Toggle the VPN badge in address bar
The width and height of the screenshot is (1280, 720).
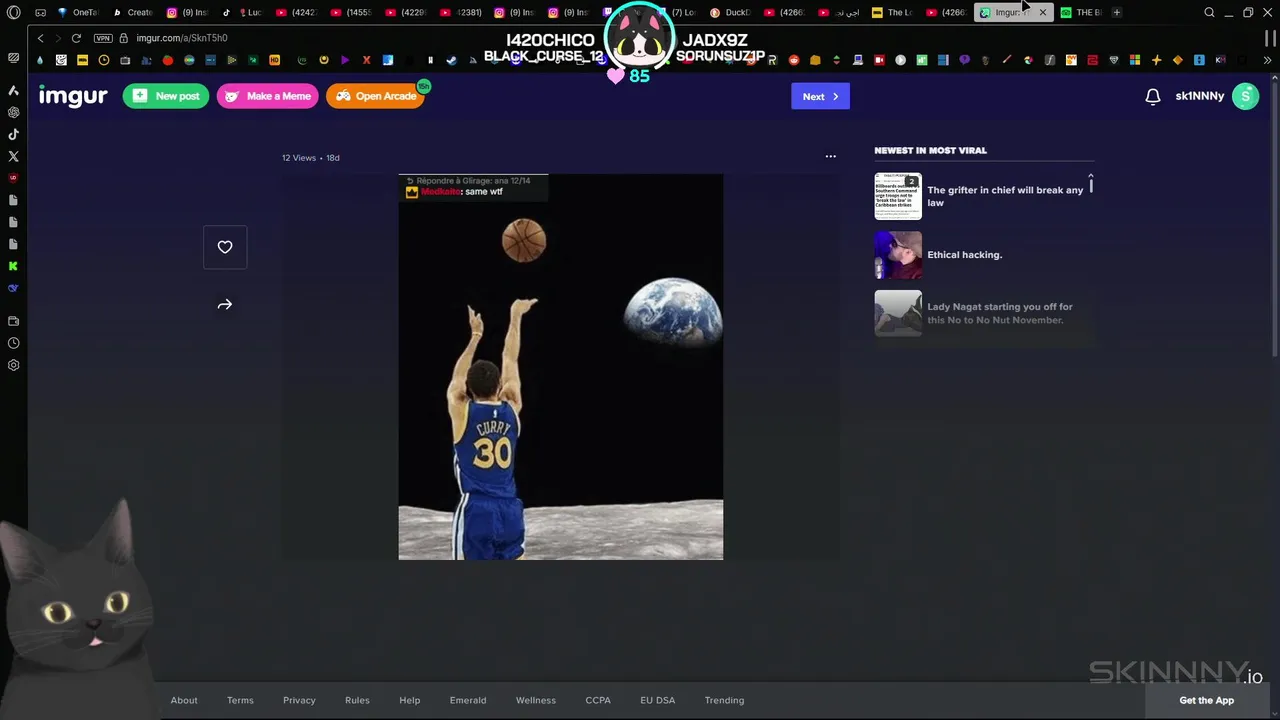click(103, 38)
